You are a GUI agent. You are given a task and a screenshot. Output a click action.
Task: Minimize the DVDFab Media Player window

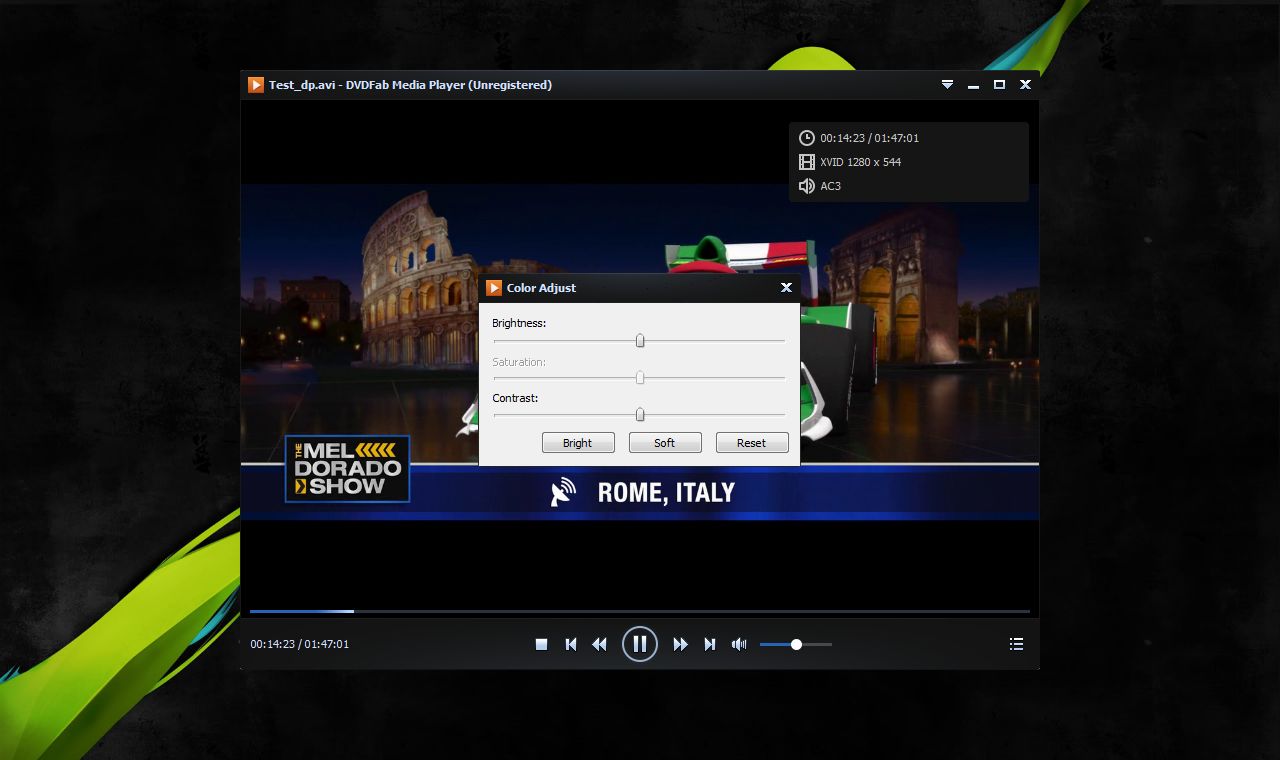click(x=973, y=85)
